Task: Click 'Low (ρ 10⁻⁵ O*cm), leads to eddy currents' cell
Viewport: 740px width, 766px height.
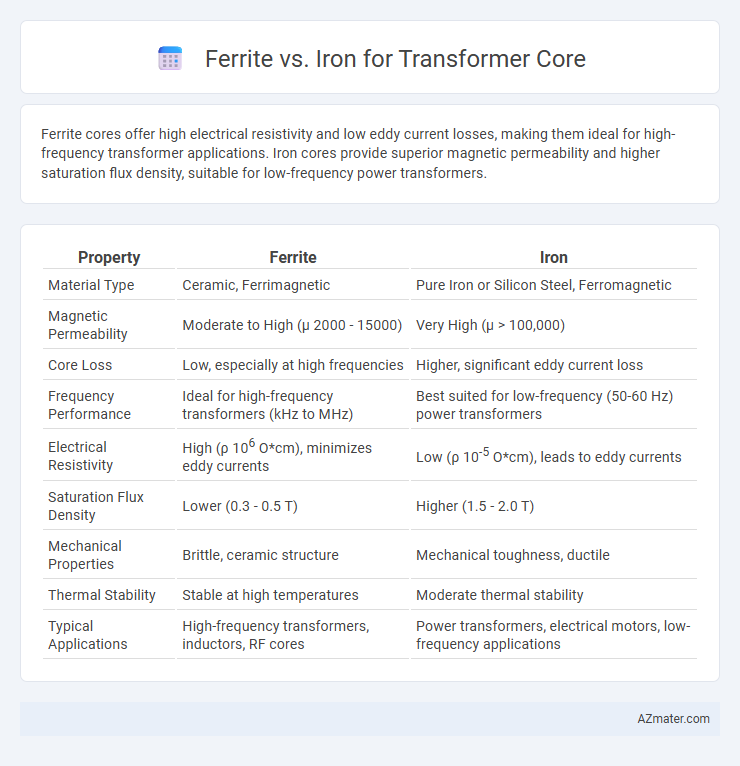Action: (553, 455)
